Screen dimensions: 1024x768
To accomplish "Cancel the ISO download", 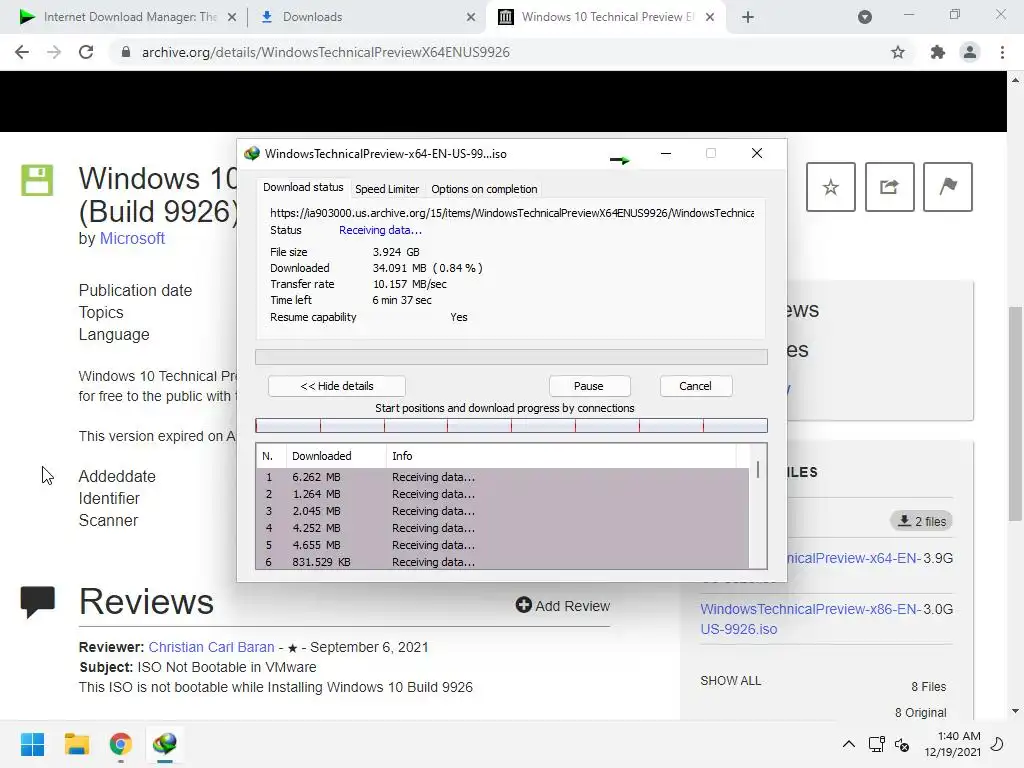I will [696, 386].
